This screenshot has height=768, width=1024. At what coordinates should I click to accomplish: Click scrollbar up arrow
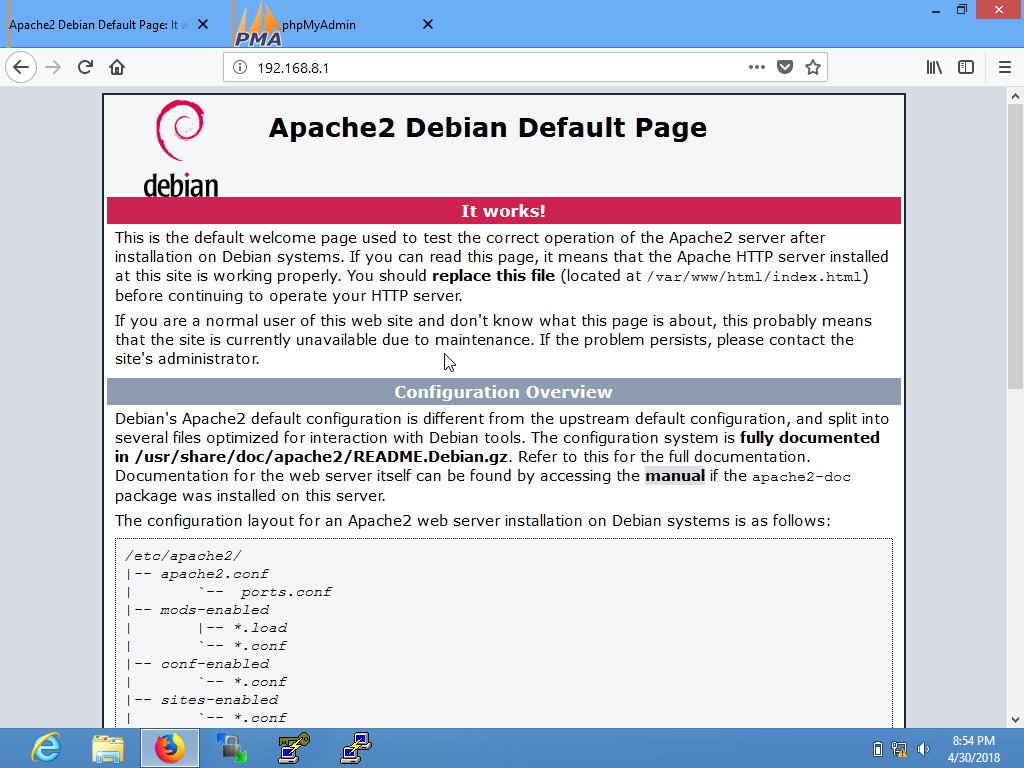coord(1015,96)
